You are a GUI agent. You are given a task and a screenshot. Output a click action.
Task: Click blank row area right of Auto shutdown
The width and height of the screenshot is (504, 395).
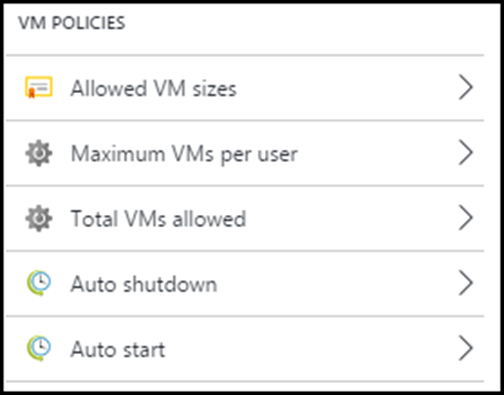coord(337,283)
